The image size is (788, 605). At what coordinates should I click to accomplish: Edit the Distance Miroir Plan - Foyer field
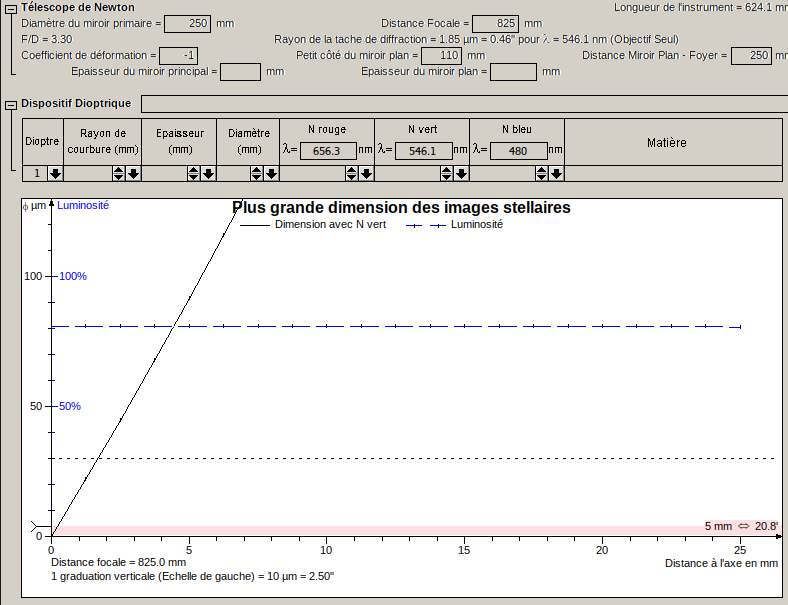point(751,56)
